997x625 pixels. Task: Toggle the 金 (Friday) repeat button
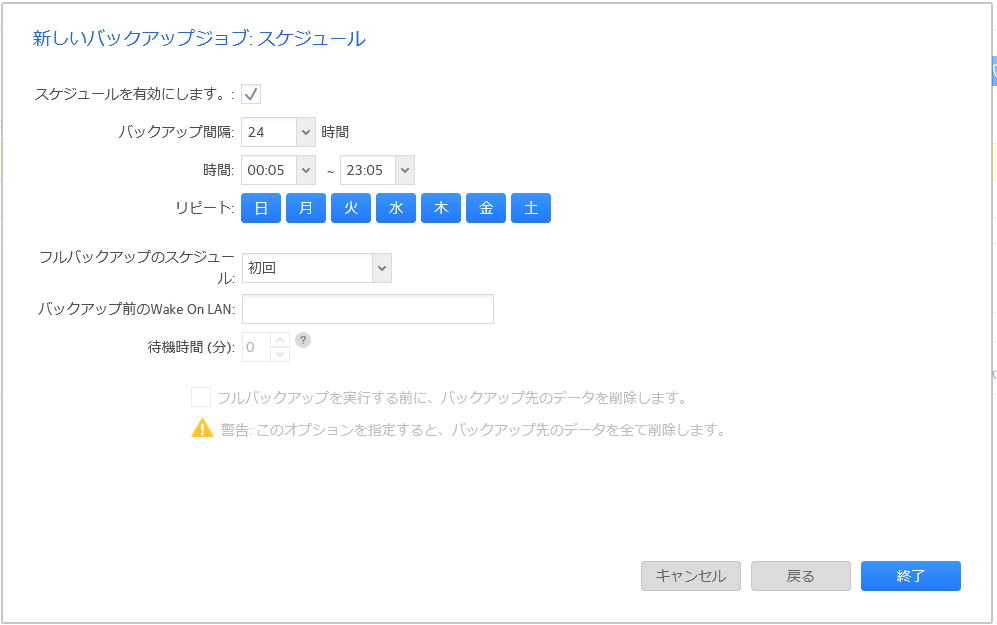tap(486, 208)
